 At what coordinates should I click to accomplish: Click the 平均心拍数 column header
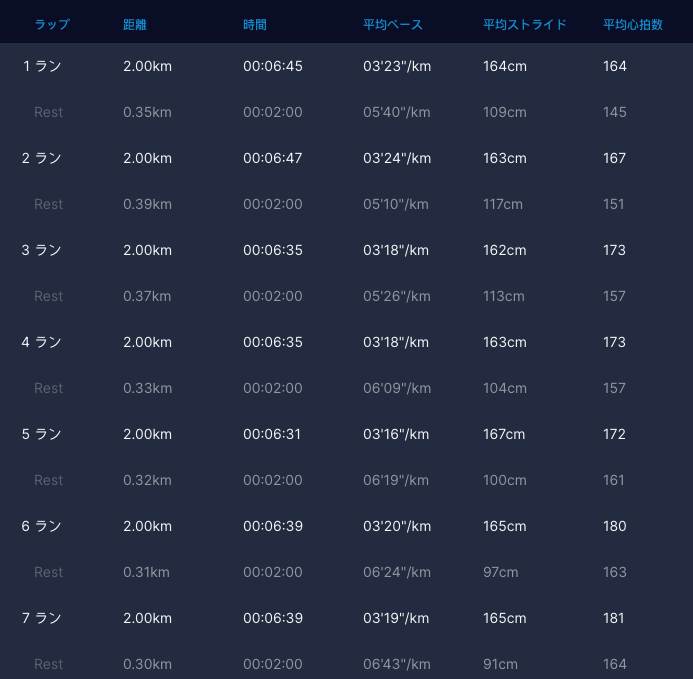633,24
